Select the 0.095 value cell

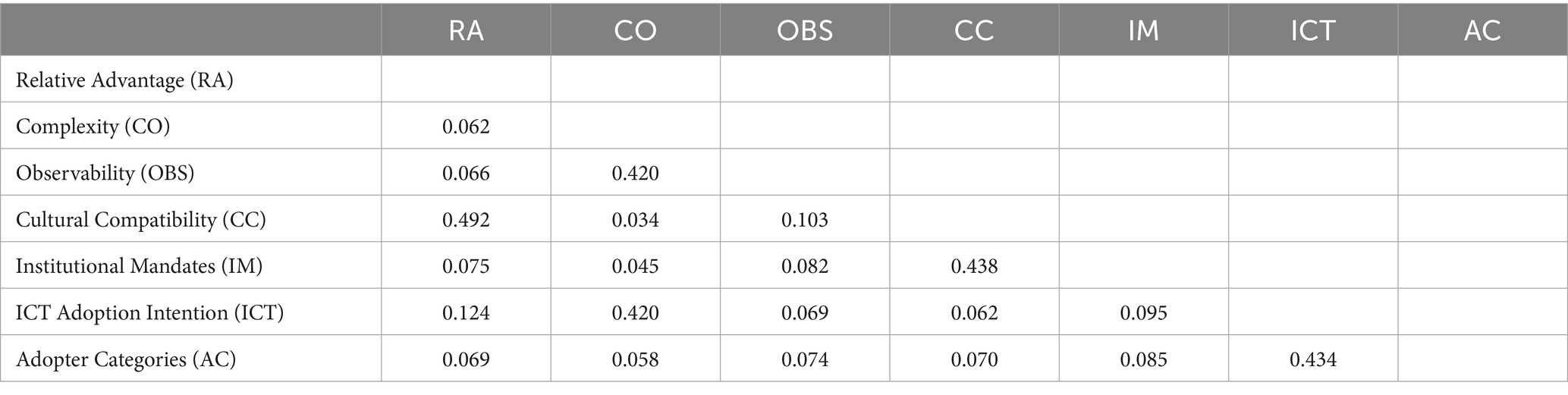pos(1143,312)
